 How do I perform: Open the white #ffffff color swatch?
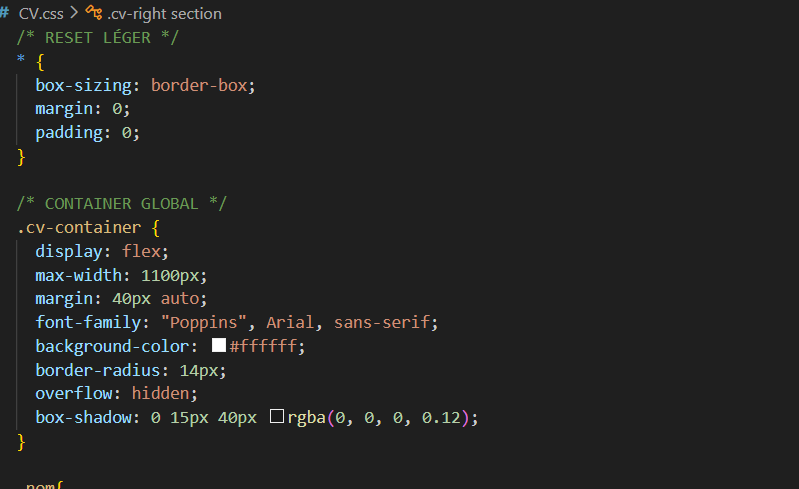pyautogui.click(x=219, y=346)
